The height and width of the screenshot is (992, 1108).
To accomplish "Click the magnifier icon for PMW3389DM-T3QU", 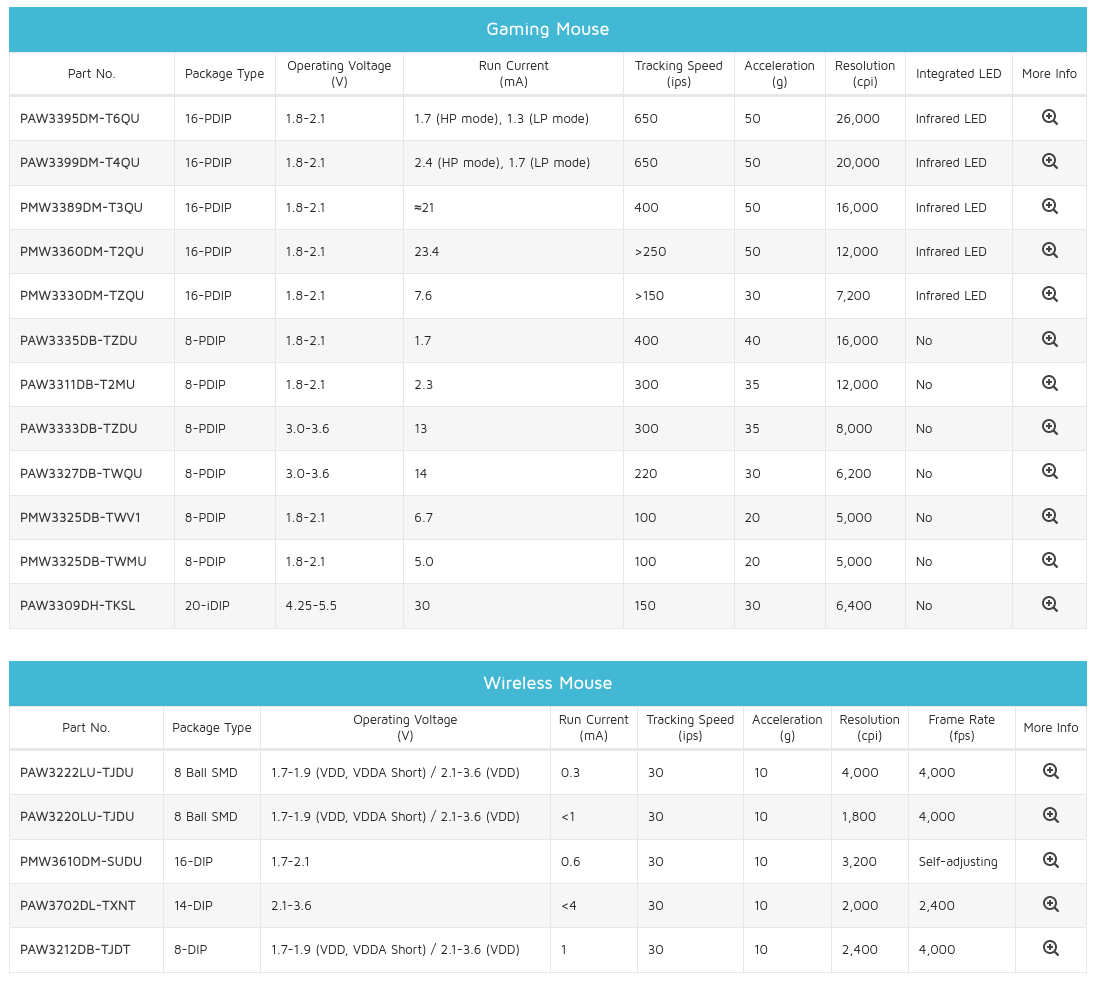I will click(1049, 206).
